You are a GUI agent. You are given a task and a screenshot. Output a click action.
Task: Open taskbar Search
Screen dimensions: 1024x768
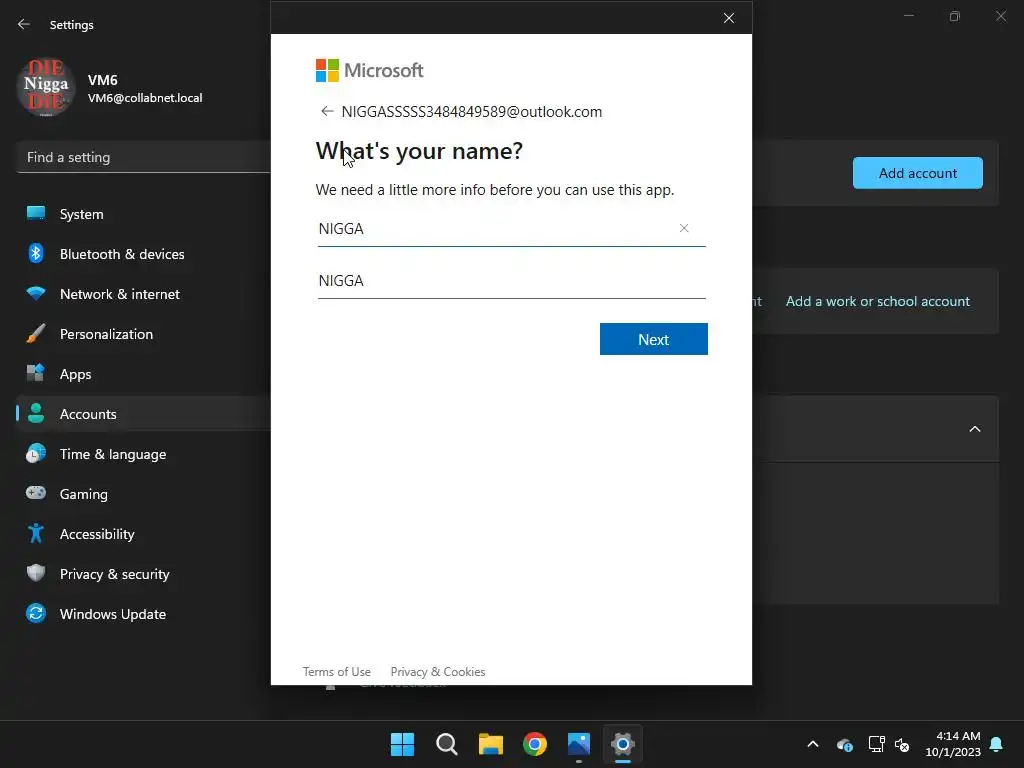[447, 744]
